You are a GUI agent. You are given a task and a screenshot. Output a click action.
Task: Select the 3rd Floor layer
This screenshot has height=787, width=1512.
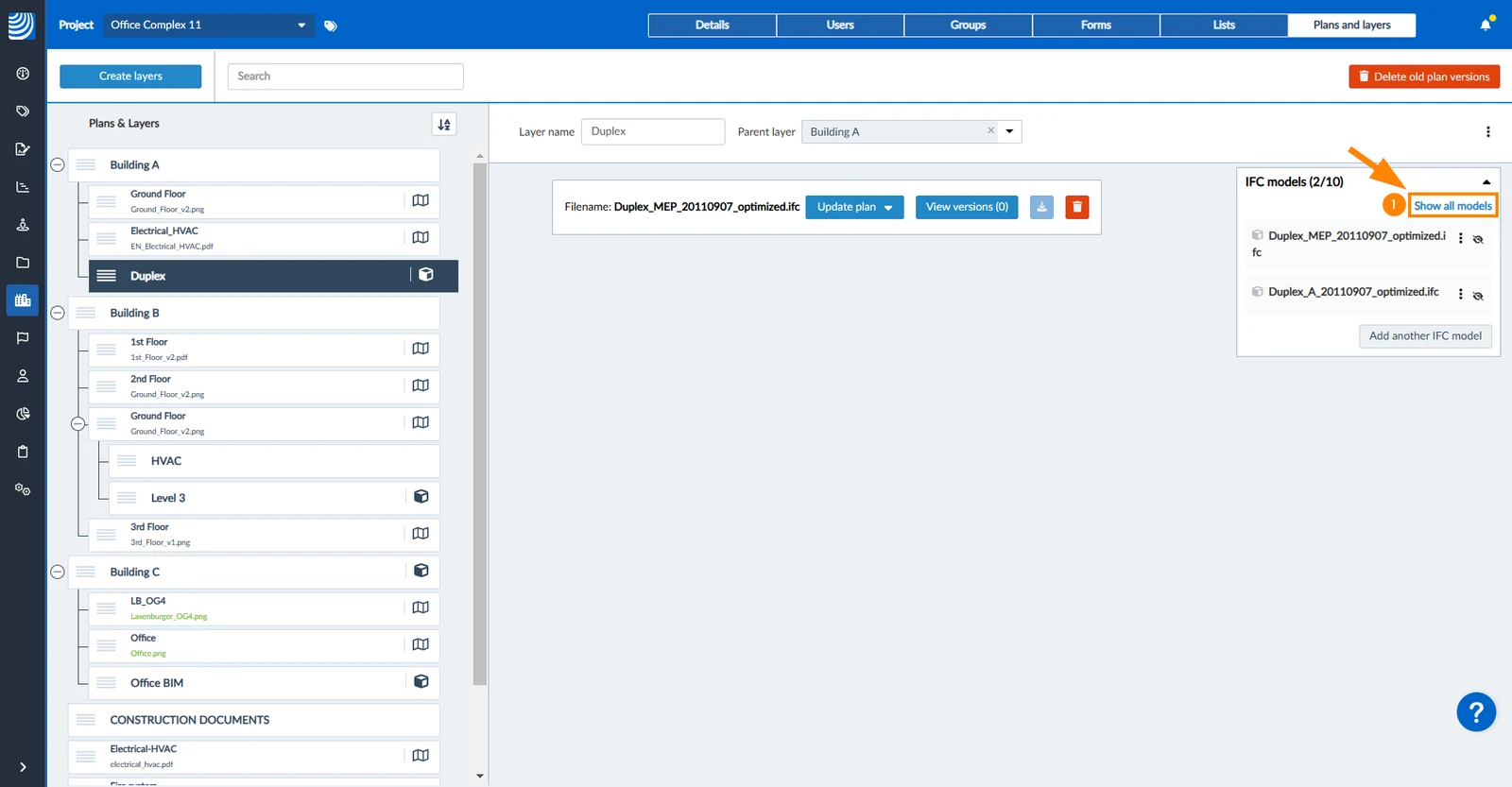(x=264, y=535)
